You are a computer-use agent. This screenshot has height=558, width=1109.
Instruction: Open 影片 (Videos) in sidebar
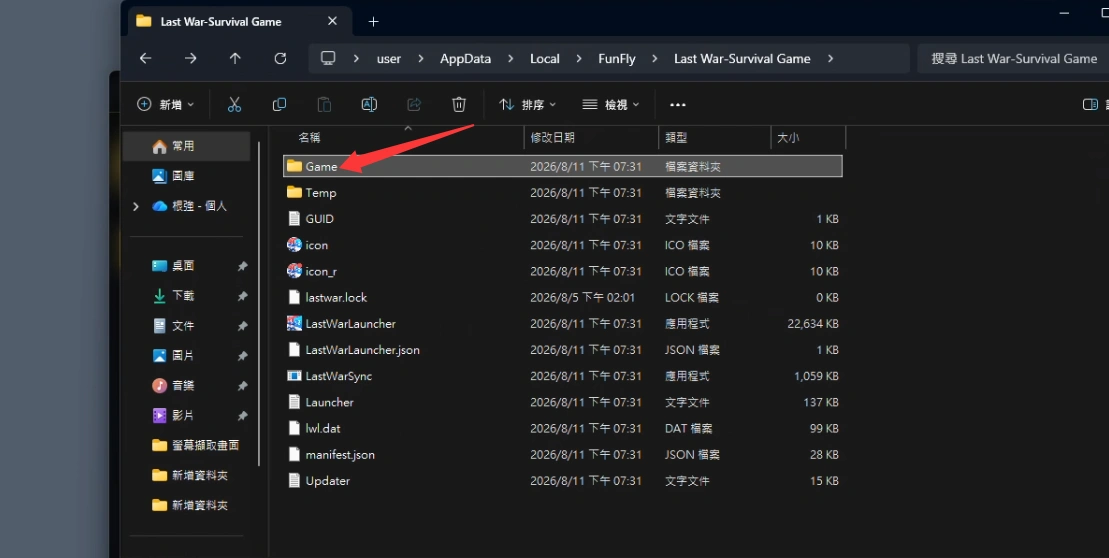187,415
